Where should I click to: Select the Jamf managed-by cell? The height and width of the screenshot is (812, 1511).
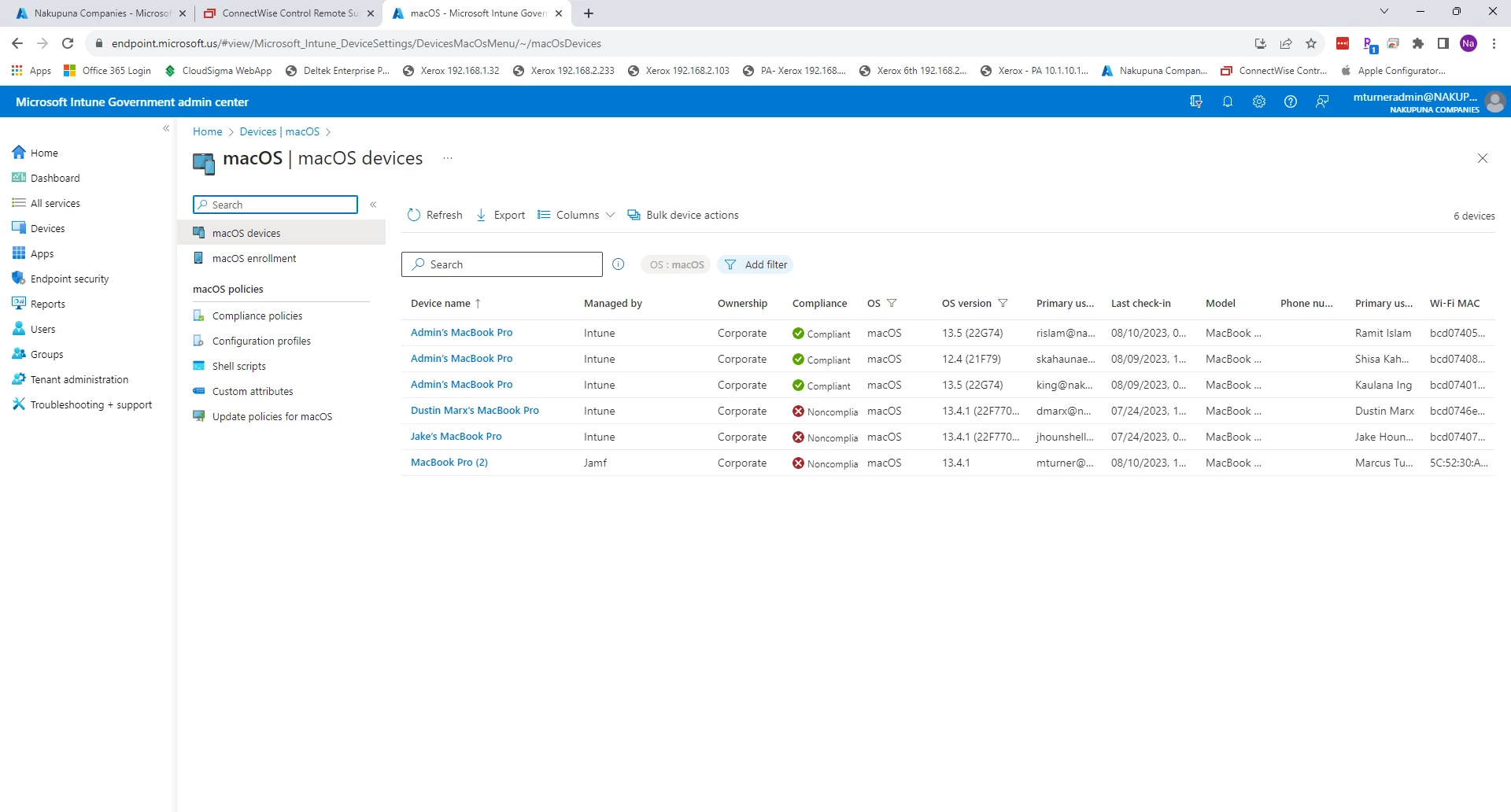(x=595, y=463)
